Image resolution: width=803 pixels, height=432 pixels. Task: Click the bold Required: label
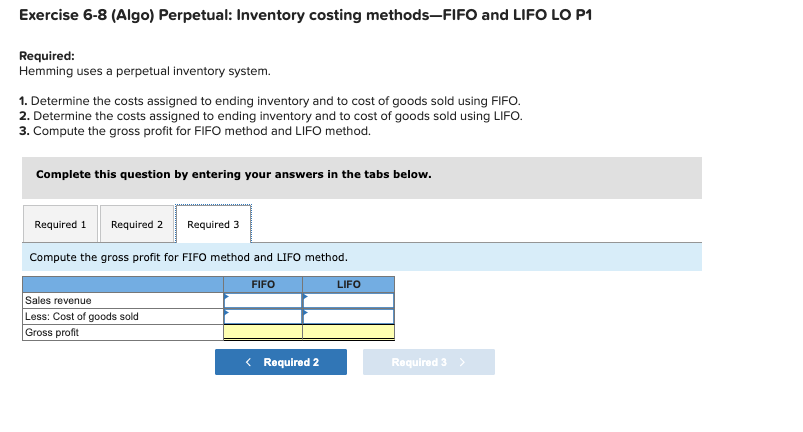tap(47, 56)
